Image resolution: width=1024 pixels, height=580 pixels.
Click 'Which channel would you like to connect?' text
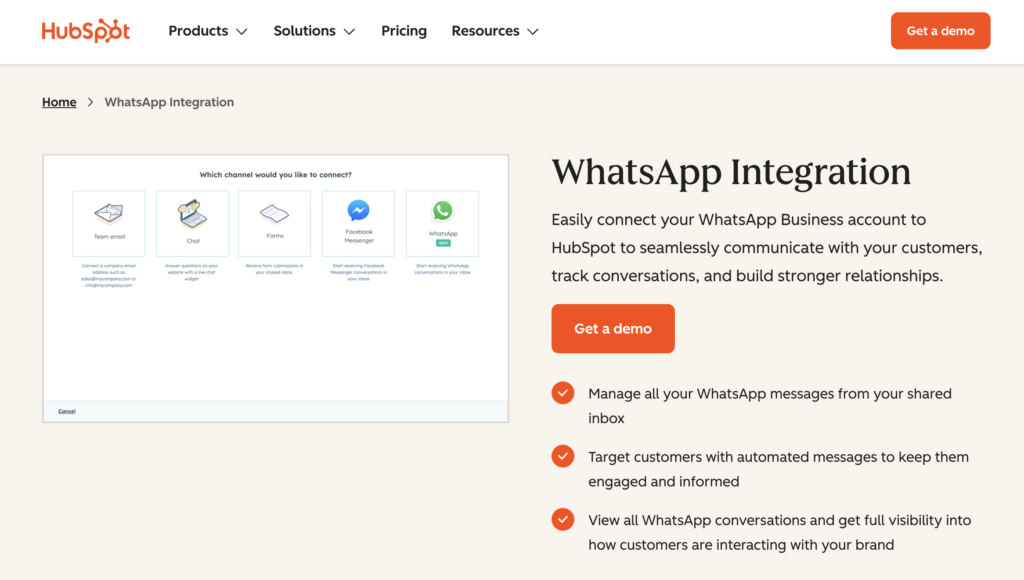click(276, 175)
